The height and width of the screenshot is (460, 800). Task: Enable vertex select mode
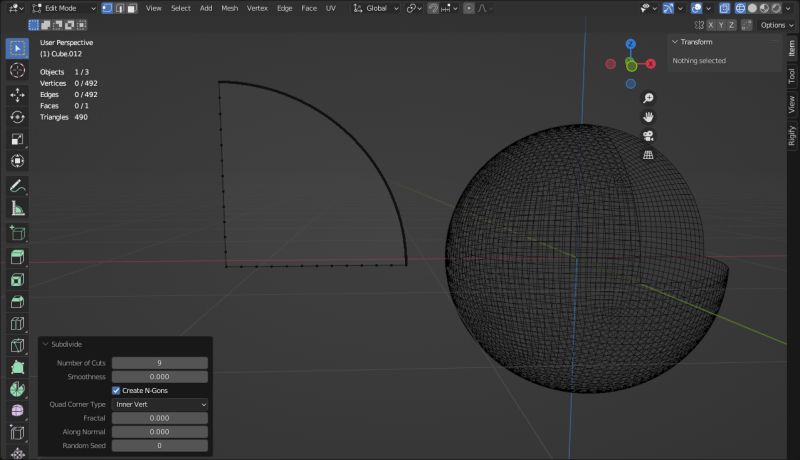pos(107,8)
